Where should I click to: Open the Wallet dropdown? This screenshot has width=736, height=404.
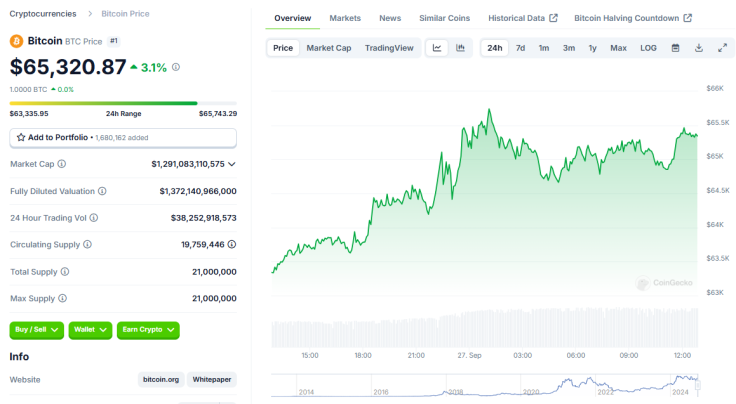(x=90, y=330)
